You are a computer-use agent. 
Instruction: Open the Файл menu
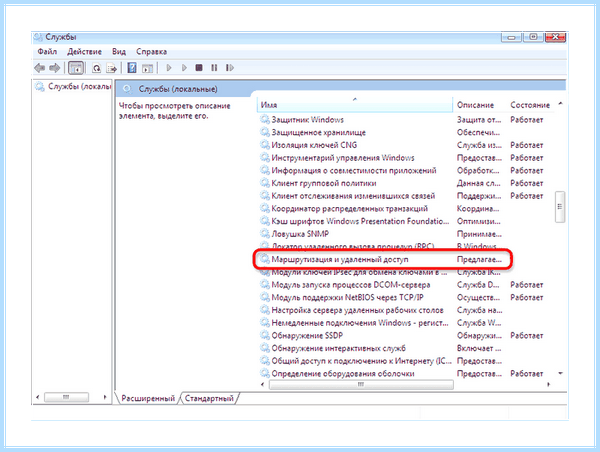tap(47, 51)
